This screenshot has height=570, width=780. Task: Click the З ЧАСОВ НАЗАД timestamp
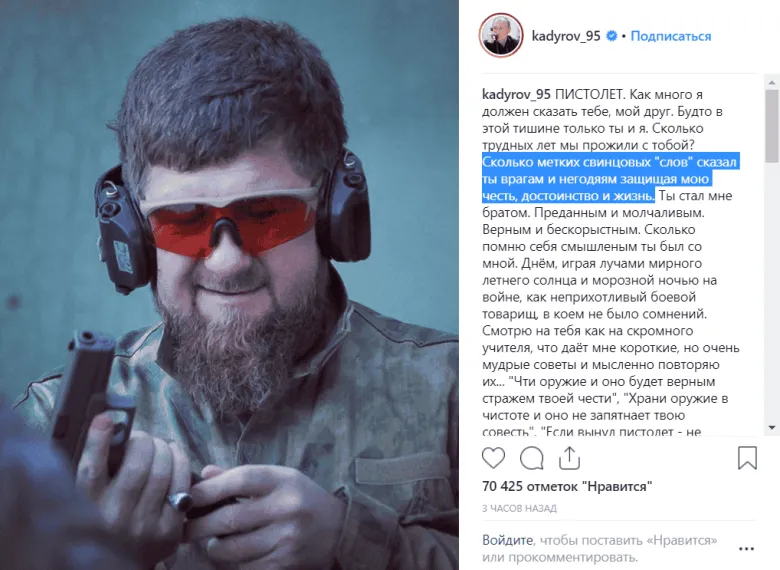pyautogui.click(x=519, y=508)
